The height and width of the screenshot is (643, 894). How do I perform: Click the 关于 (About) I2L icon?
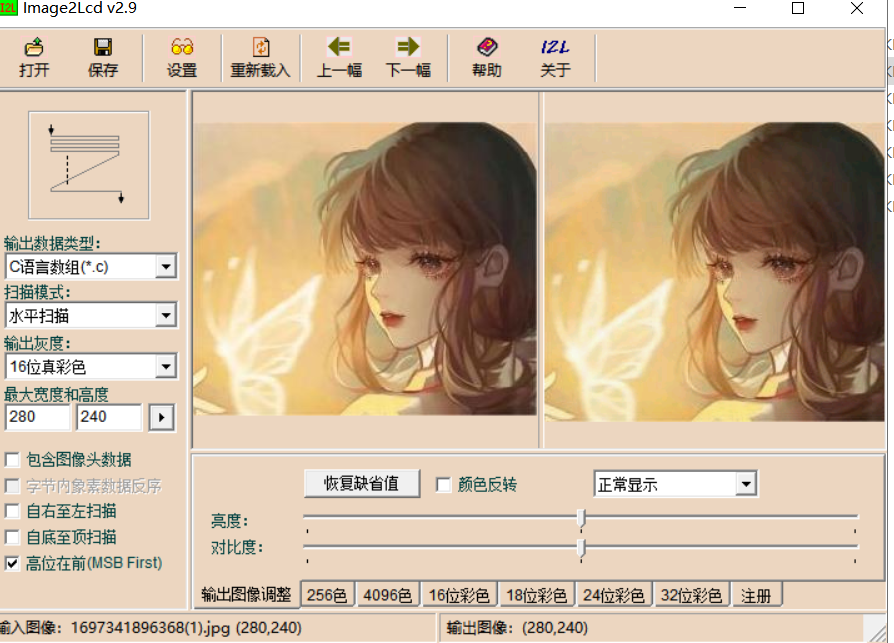pyautogui.click(x=555, y=47)
